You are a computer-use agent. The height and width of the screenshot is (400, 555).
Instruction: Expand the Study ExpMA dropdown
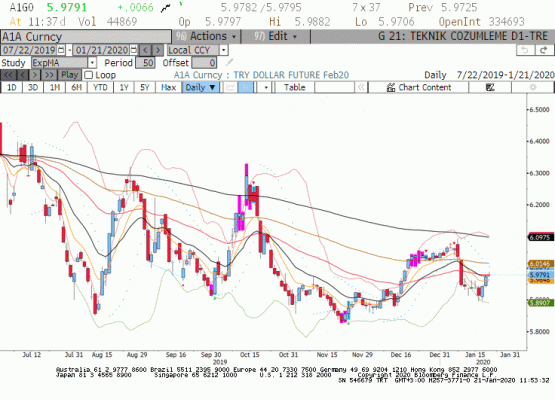click(x=92, y=63)
